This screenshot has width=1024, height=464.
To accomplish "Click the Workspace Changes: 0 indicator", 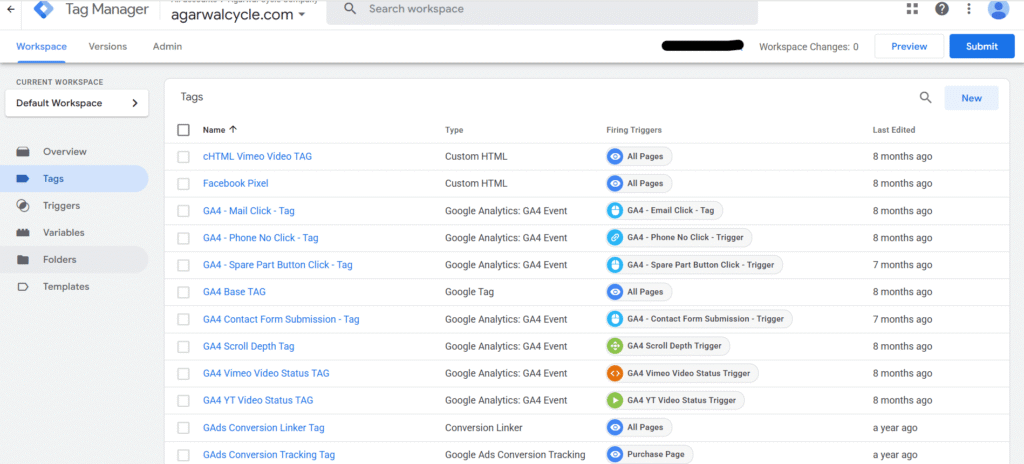I will (808, 47).
